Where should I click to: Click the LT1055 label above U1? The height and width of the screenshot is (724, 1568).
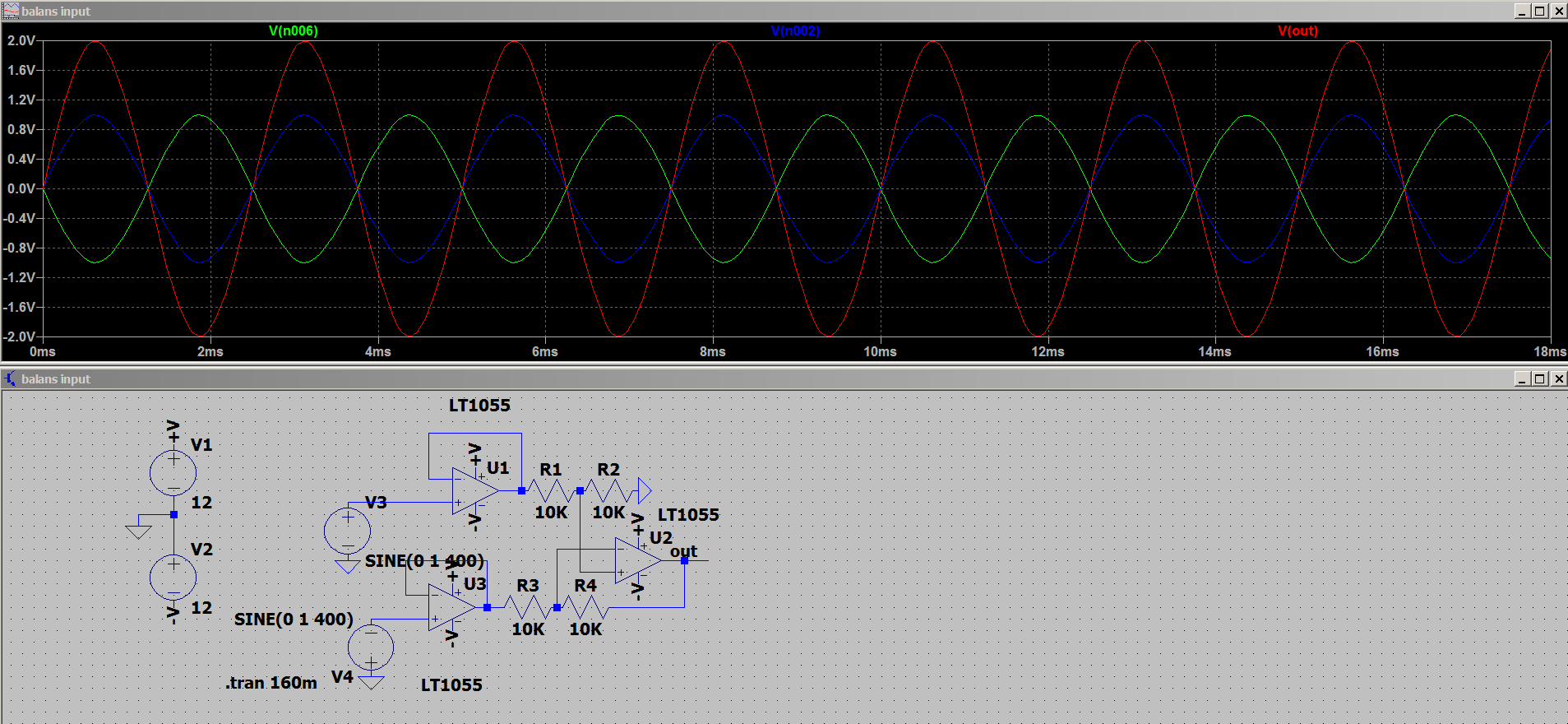pos(479,405)
